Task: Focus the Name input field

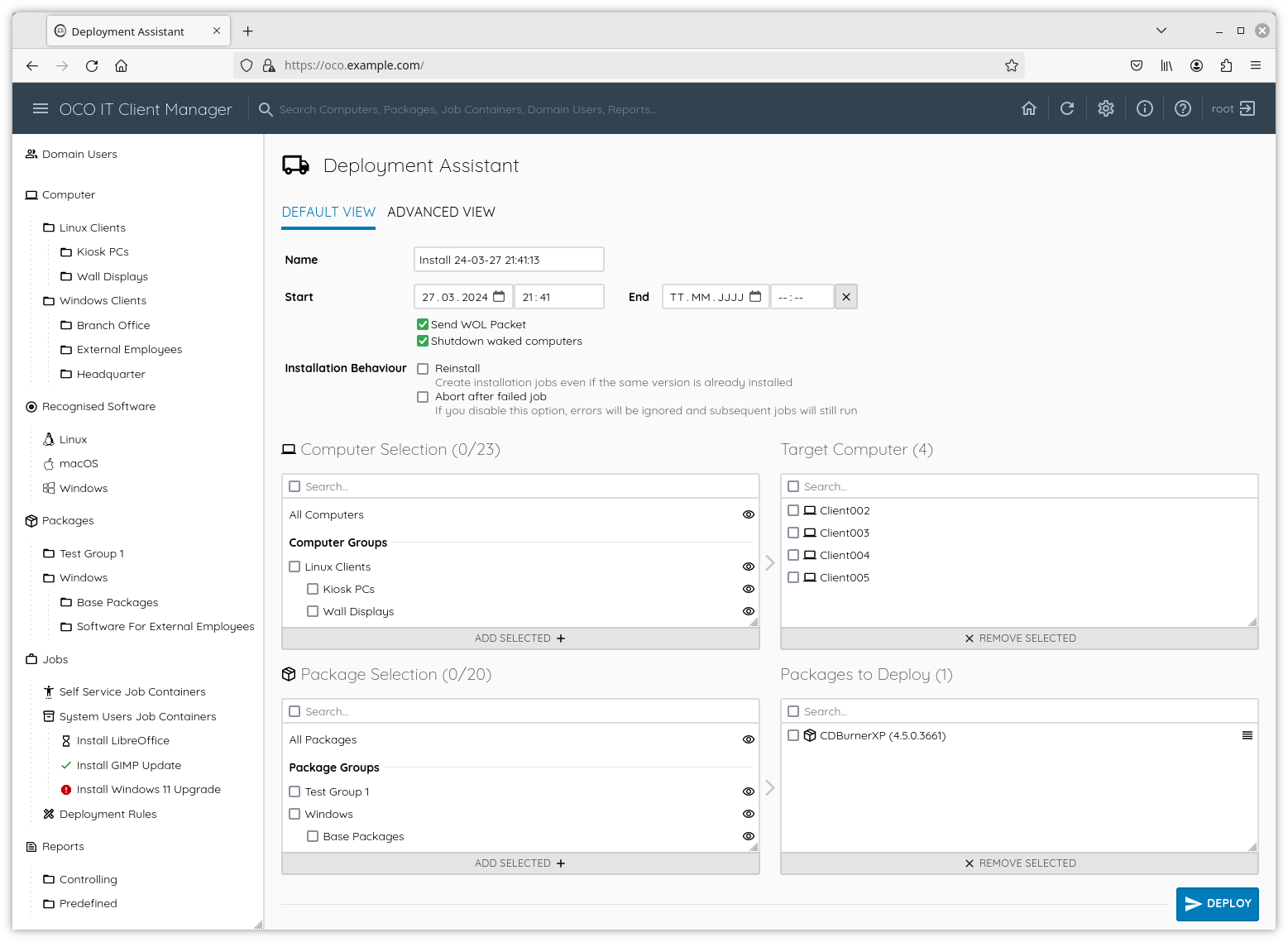Action: click(x=509, y=260)
